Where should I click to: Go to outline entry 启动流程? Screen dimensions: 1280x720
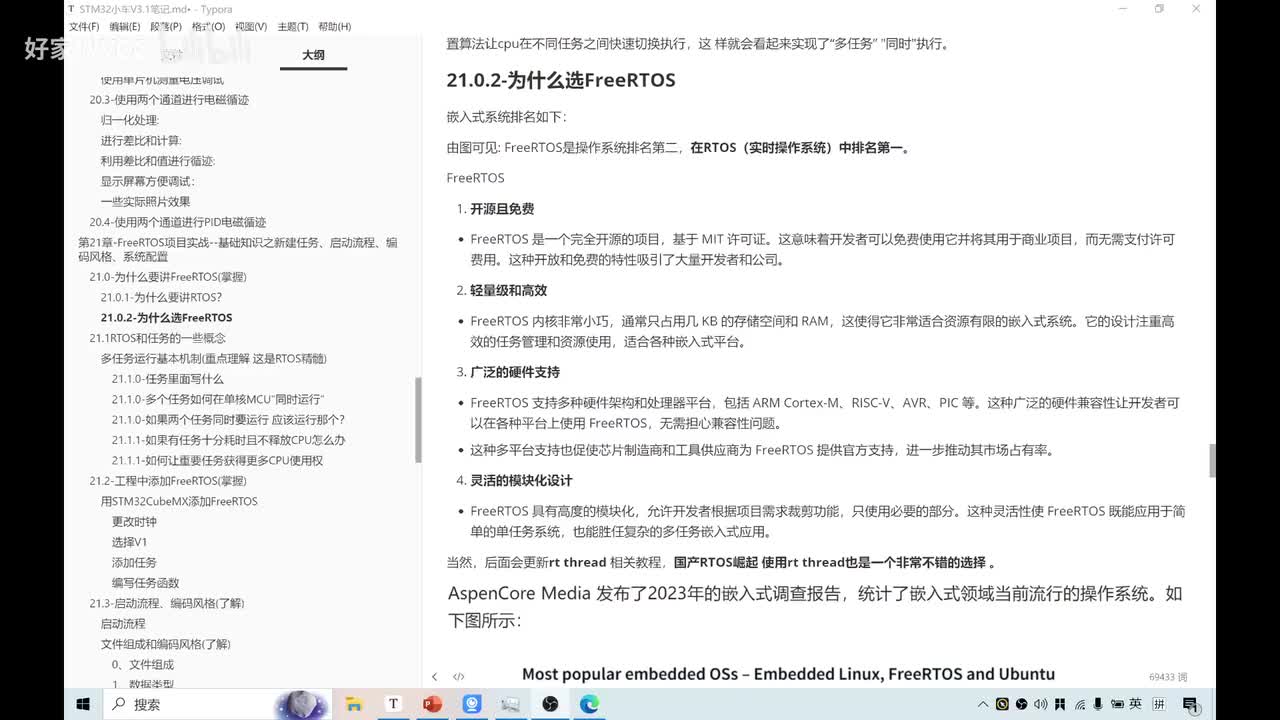pos(122,624)
